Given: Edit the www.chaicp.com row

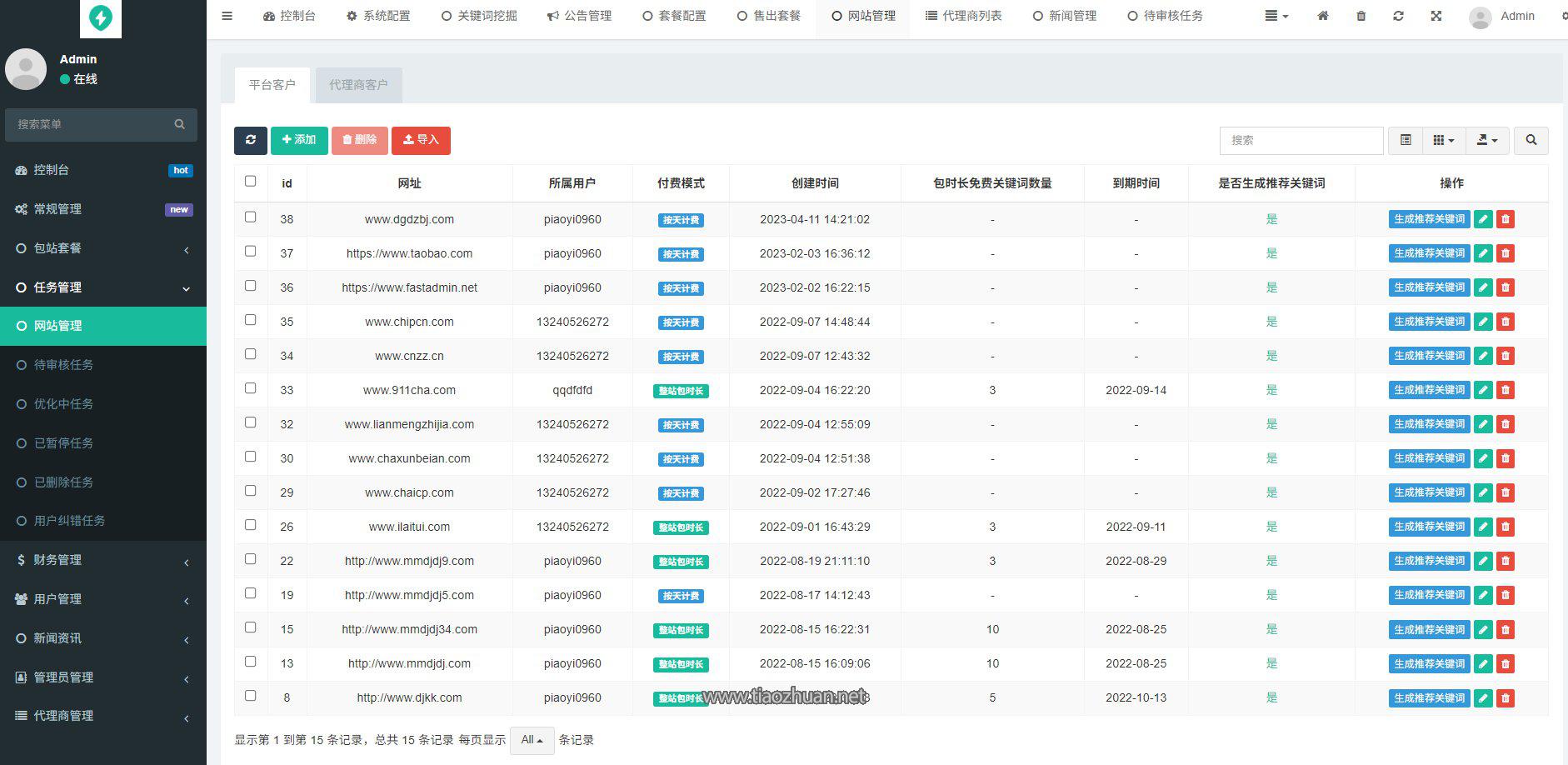Looking at the screenshot, I should click(1483, 492).
